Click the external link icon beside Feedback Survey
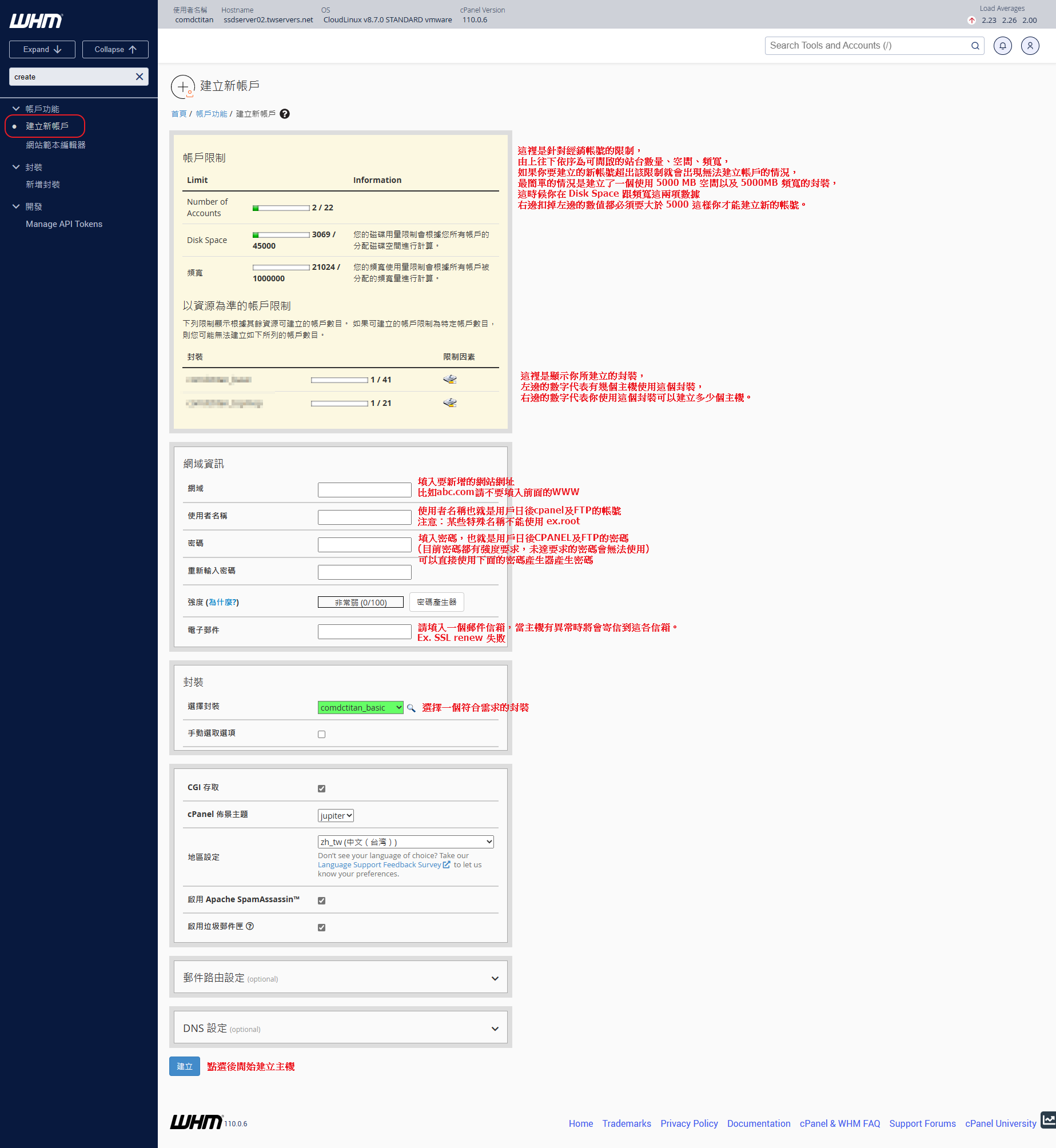Screen dimensions: 1056x1148 pos(447,865)
